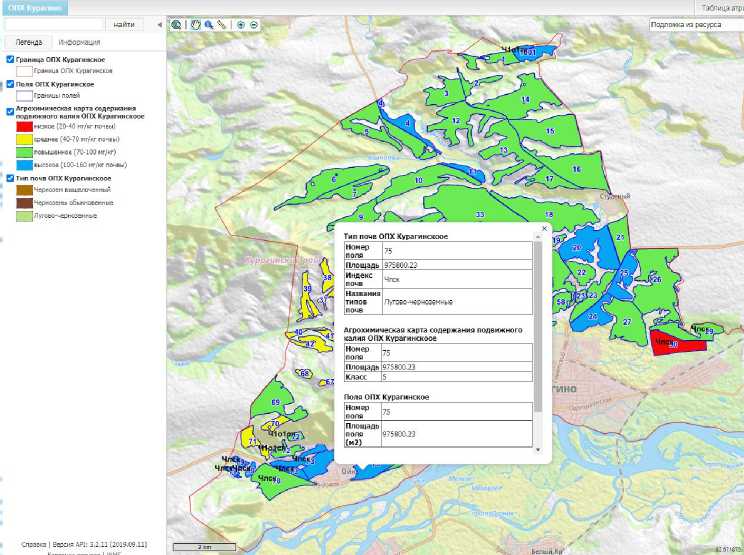Screen dimensions: 744x555
Task: Disable the Агрохимическая карта layer checkbox
Action: tap(10, 110)
